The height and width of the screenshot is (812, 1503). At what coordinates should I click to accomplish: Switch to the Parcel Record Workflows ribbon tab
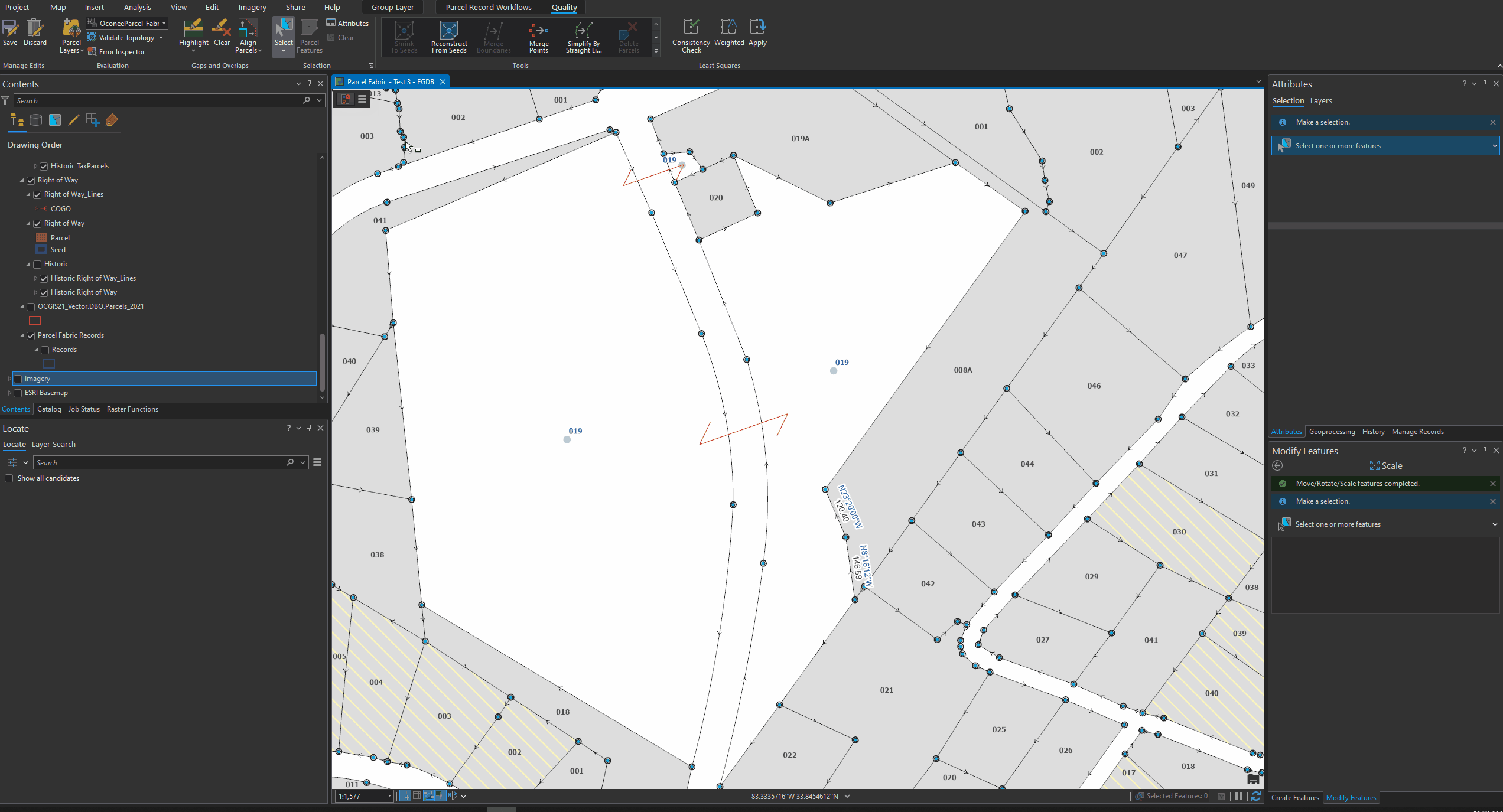pyautogui.click(x=488, y=7)
